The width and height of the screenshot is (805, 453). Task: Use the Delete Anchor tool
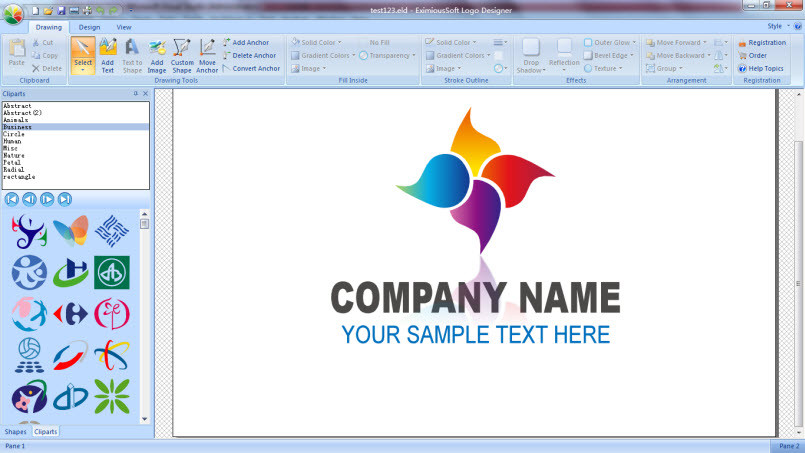[x=250, y=55]
